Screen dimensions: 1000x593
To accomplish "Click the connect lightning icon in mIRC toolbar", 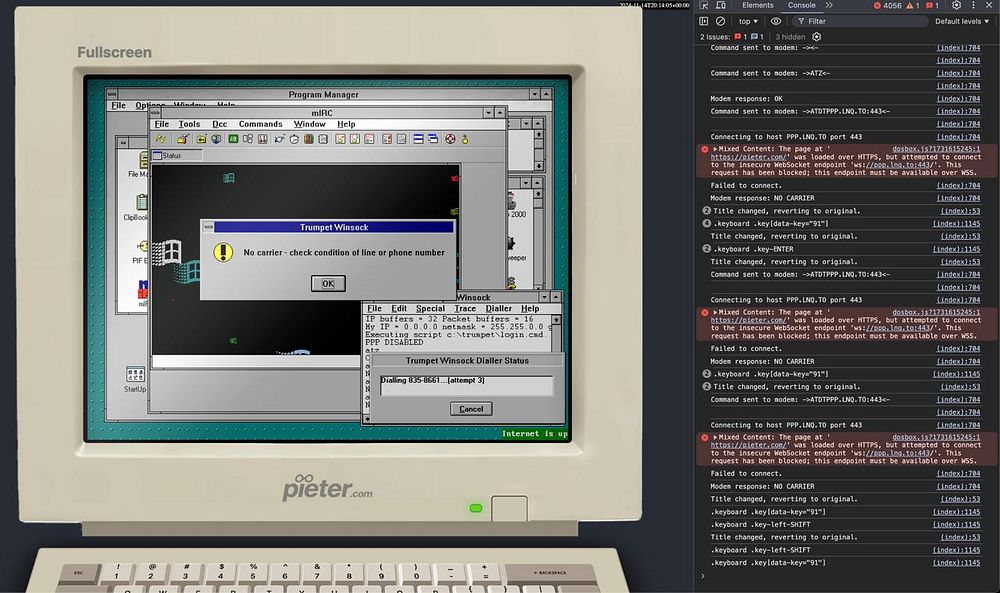I will click(160, 139).
